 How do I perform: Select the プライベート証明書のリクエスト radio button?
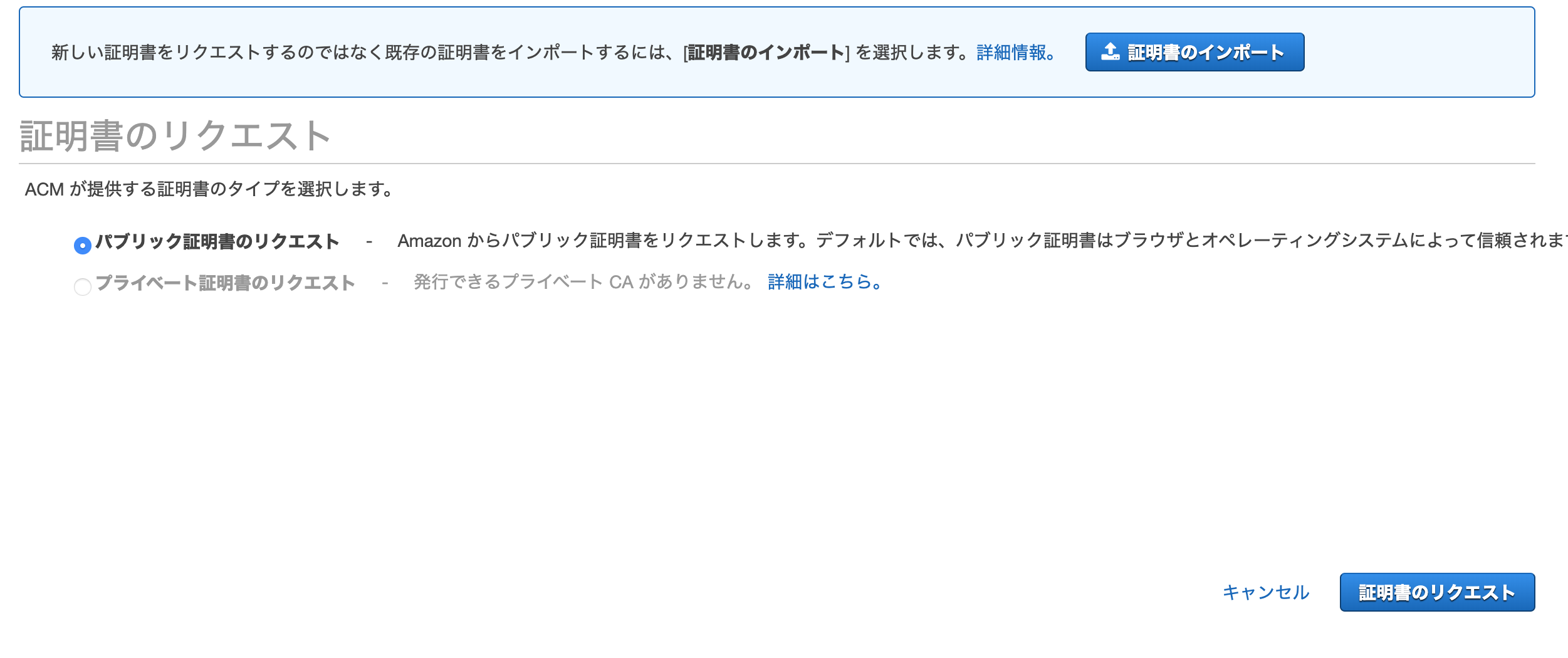pyautogui.click(x=83, y=287)
